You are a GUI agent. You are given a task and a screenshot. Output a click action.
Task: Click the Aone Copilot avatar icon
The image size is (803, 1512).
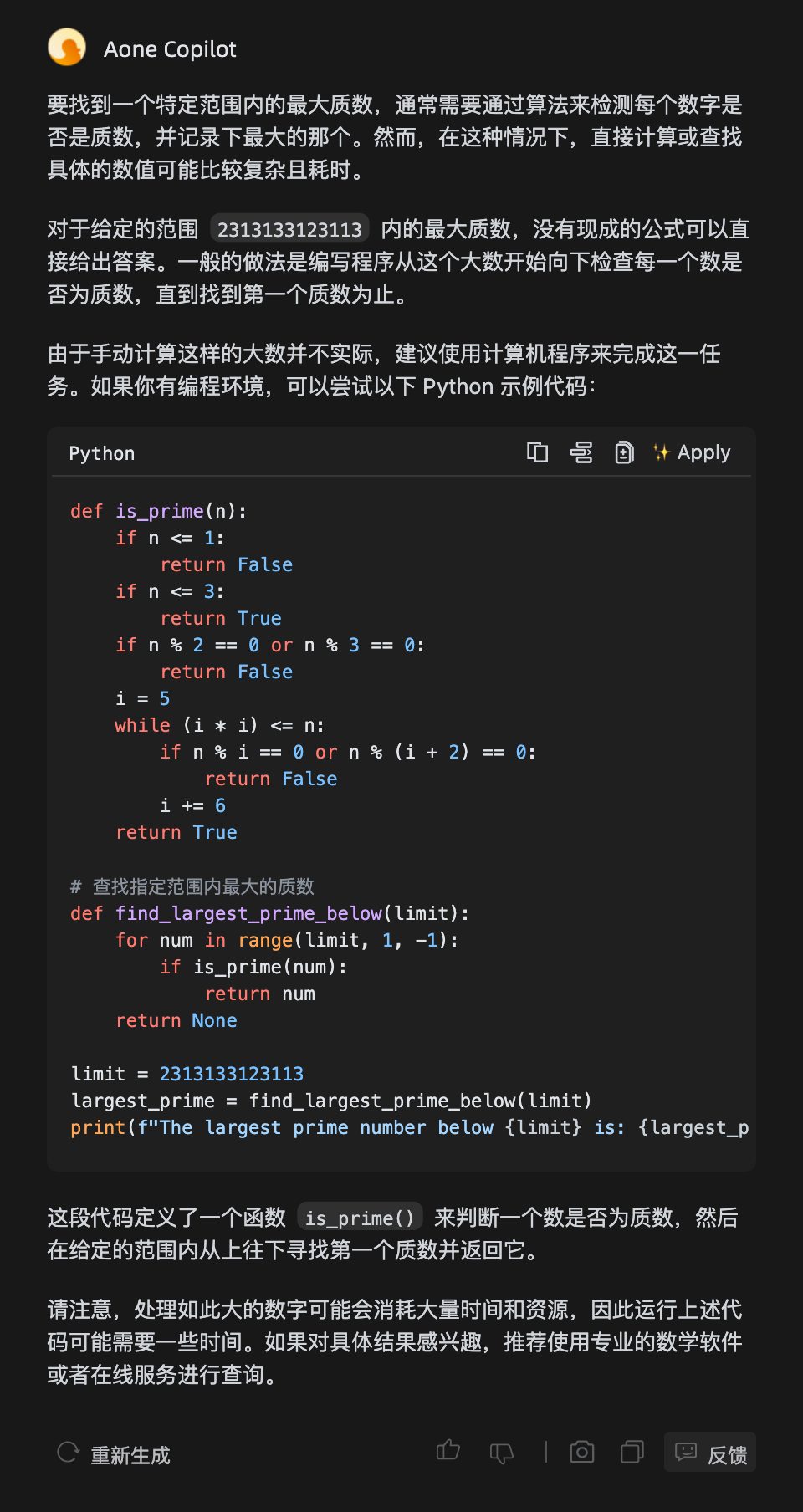tap(67, 48)
